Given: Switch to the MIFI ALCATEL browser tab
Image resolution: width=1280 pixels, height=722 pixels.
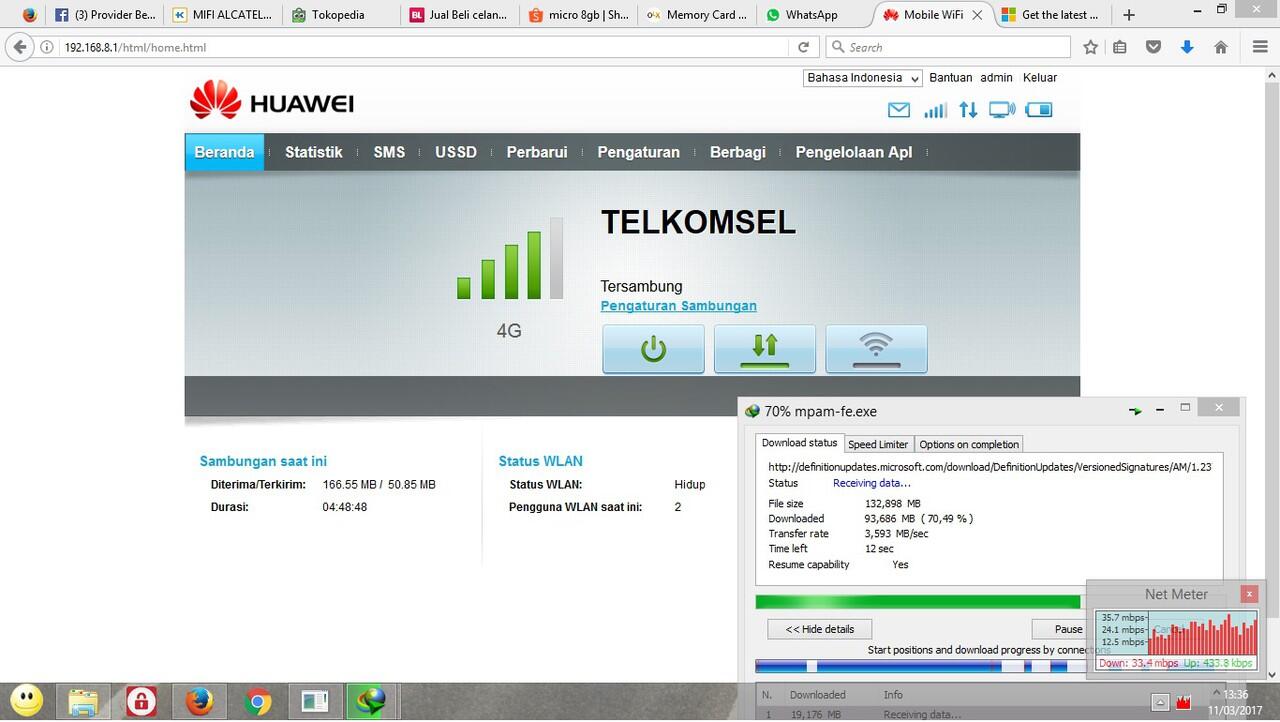Looking at the screenshot, I should coord(221,15).
